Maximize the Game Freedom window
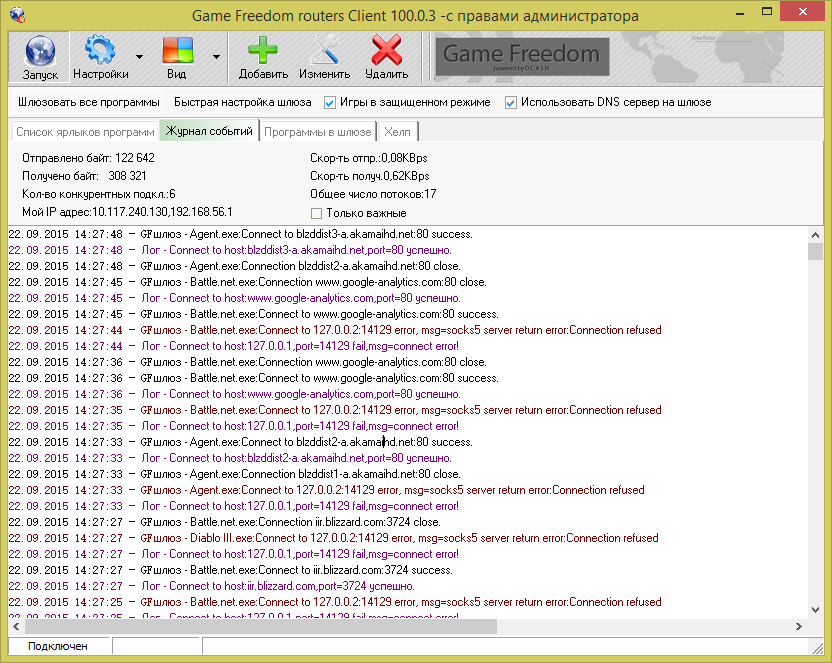The image size is (832, 663). [767, 12]
